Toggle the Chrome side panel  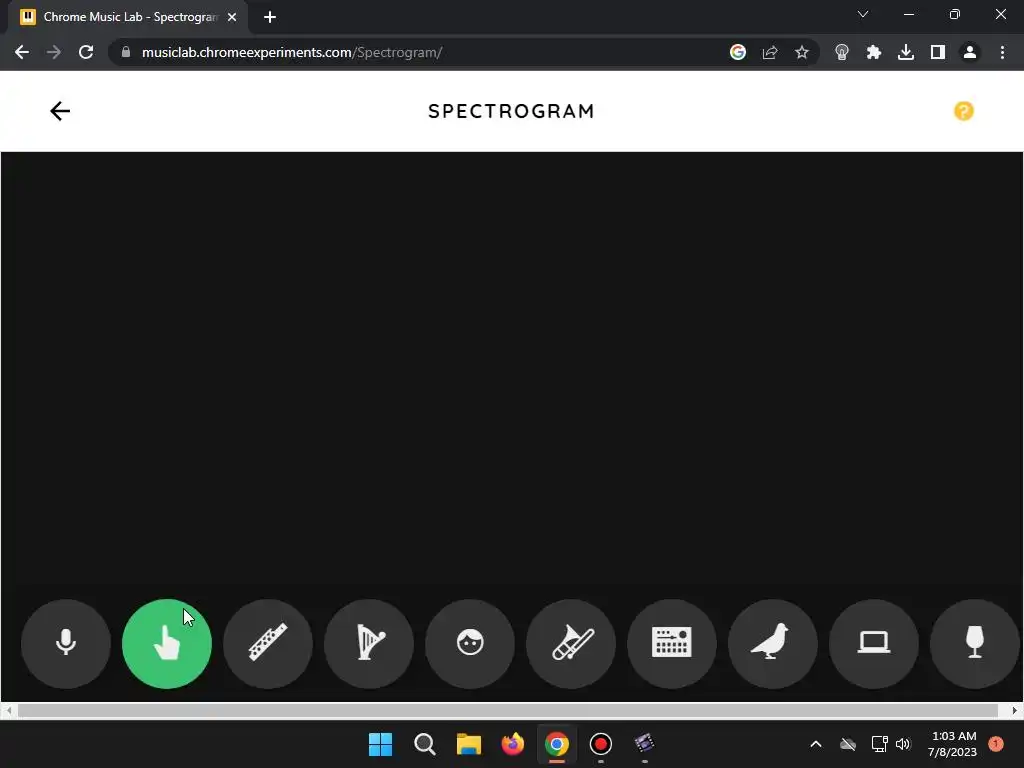pyautogui.click(x=938, y=52)
